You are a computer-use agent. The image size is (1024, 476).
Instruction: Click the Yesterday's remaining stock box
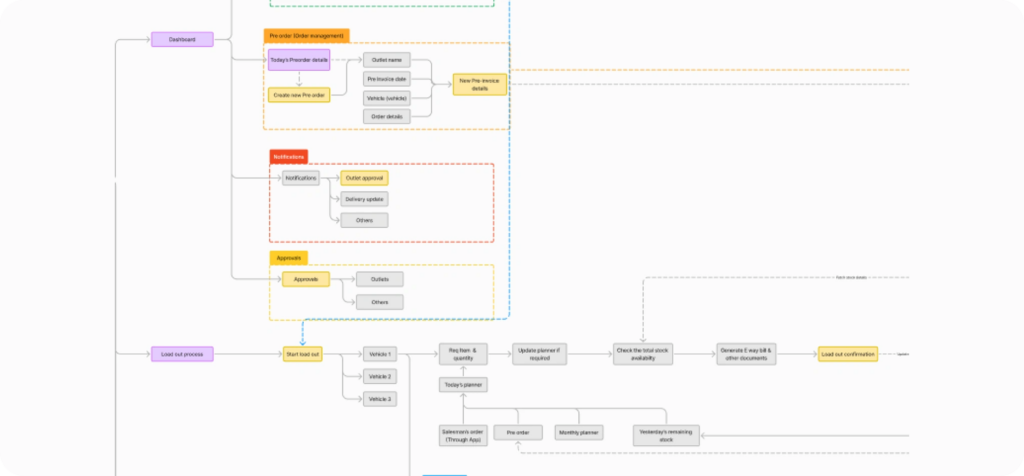click(x=666, y=433)
